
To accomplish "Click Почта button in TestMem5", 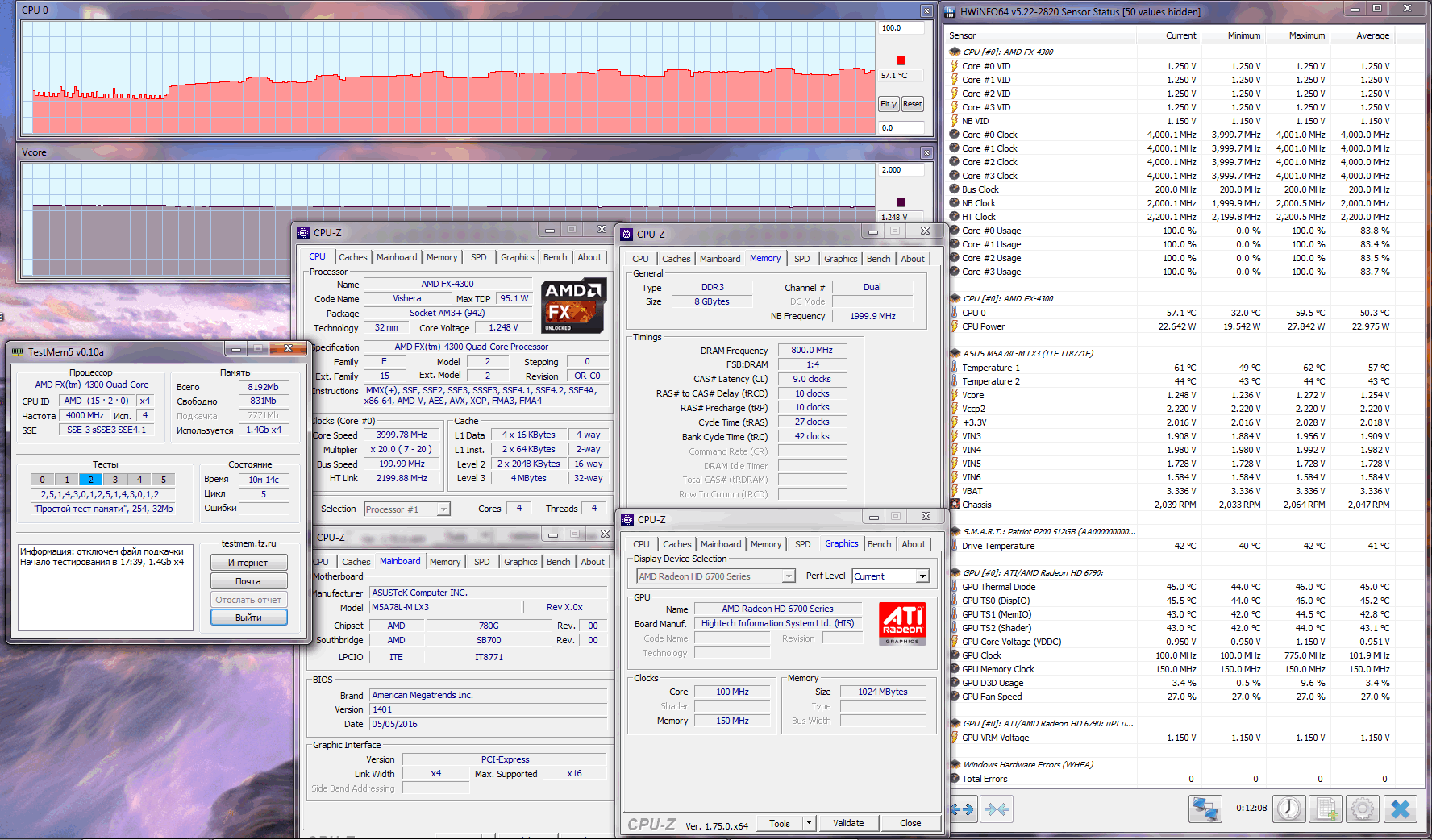I will click(248, 581).
